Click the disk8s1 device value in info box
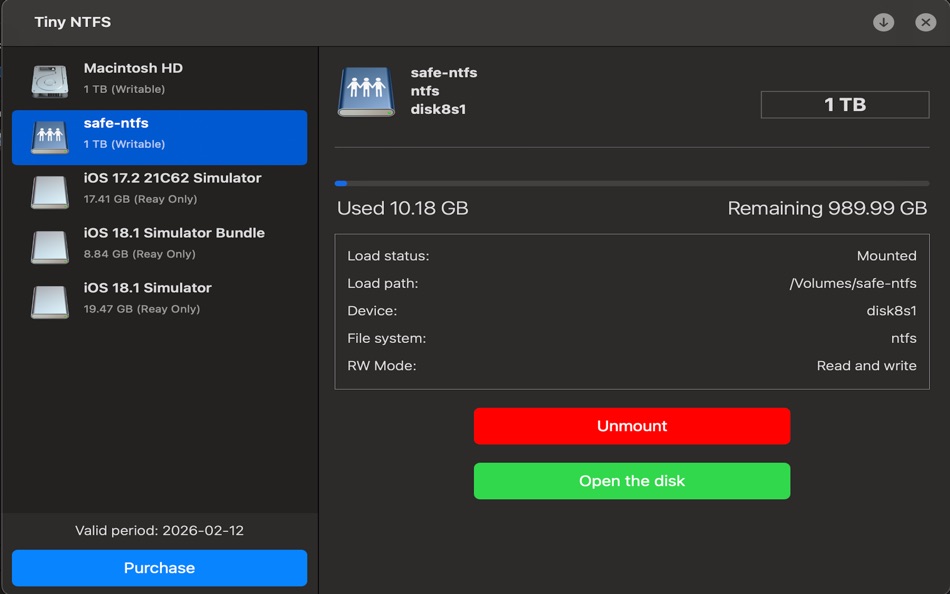The height and width of the screenshot is (594, 950). (891, 311)
